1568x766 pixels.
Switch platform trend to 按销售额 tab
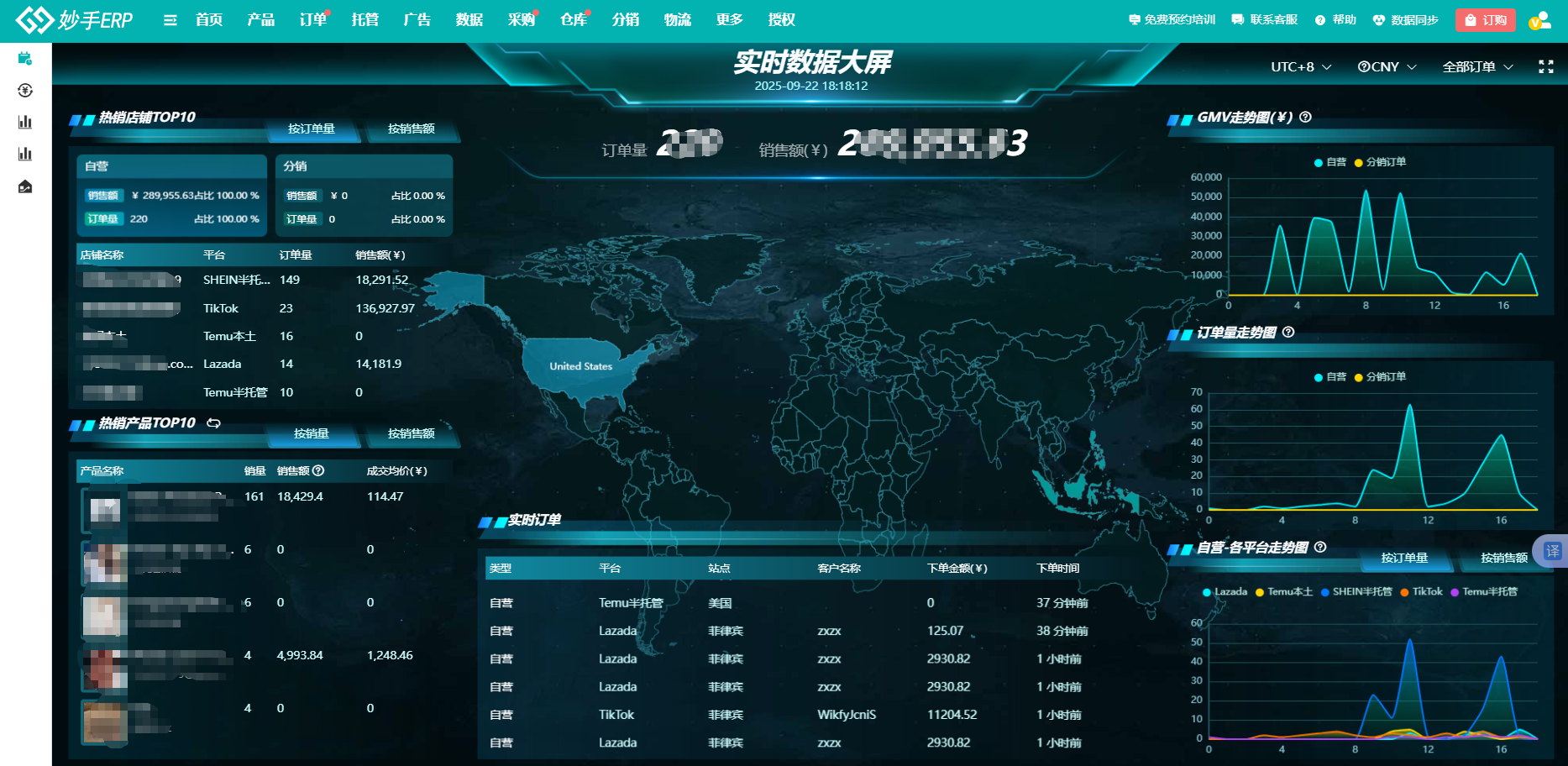click(1503, 558)
